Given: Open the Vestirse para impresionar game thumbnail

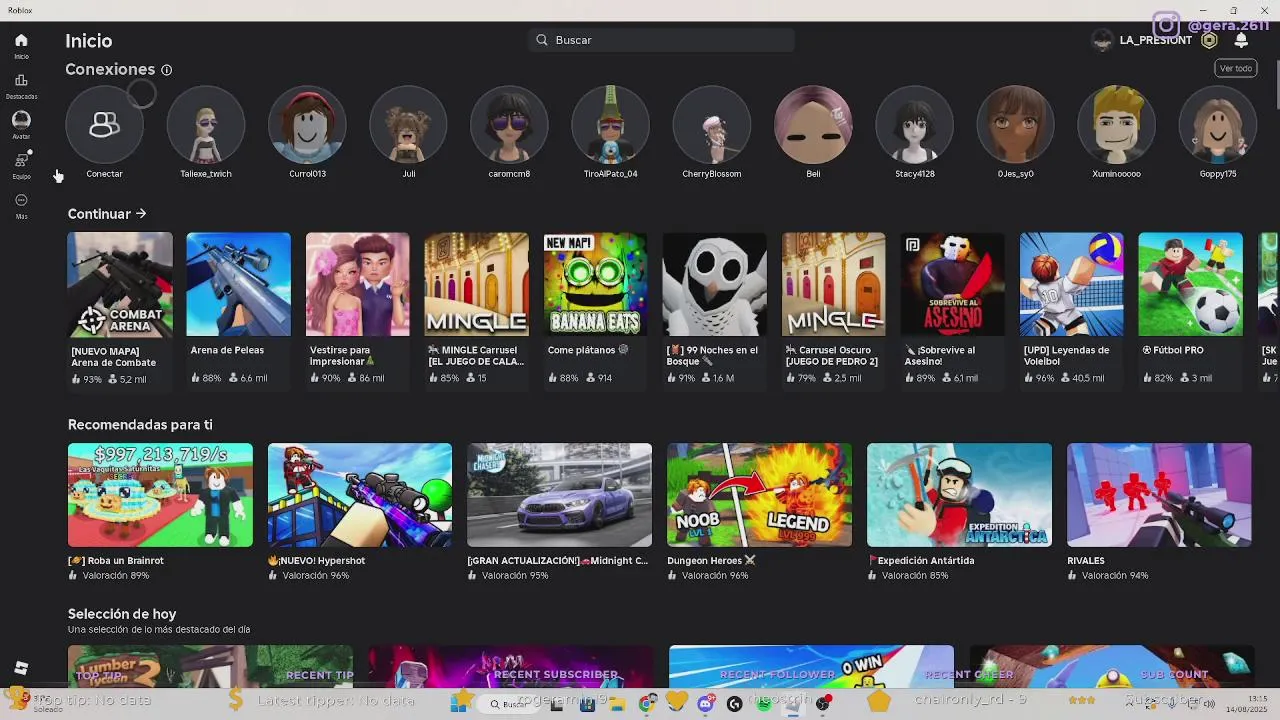Looking at the screenshot, I should point(358,284).
